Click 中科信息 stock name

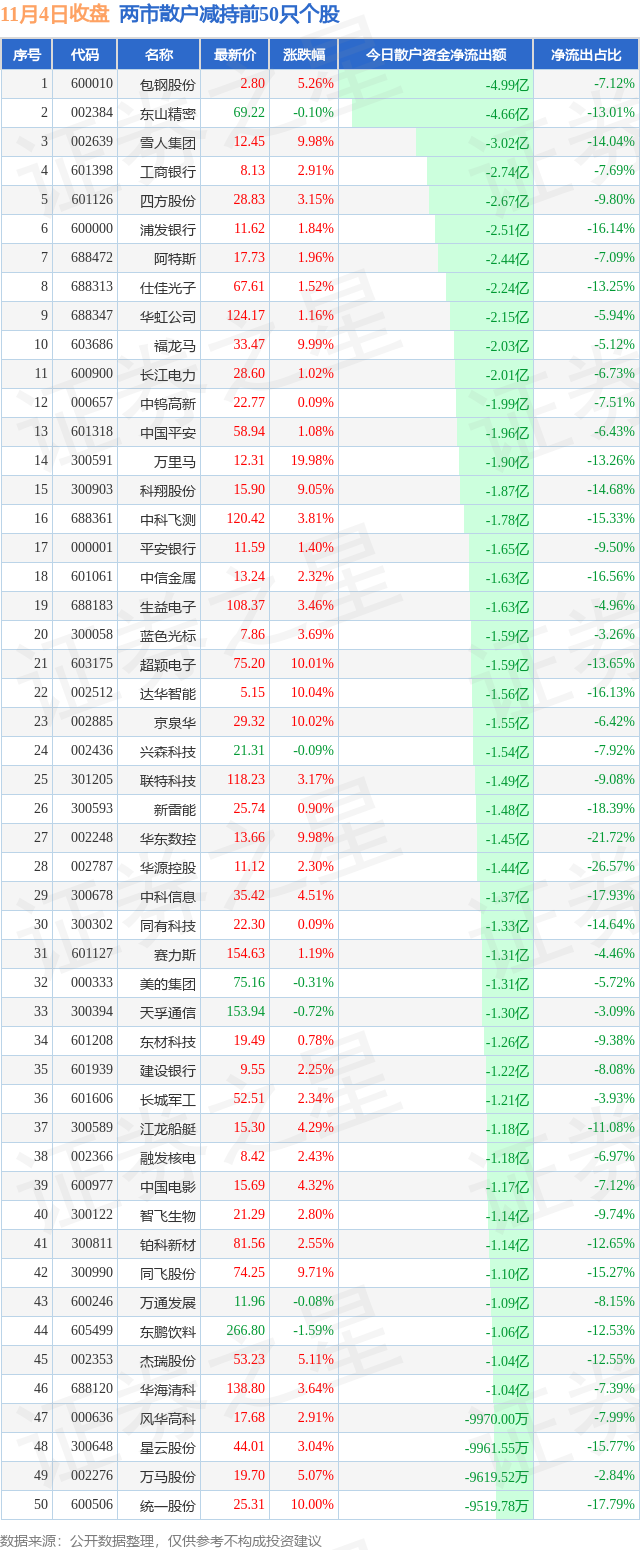170,897
